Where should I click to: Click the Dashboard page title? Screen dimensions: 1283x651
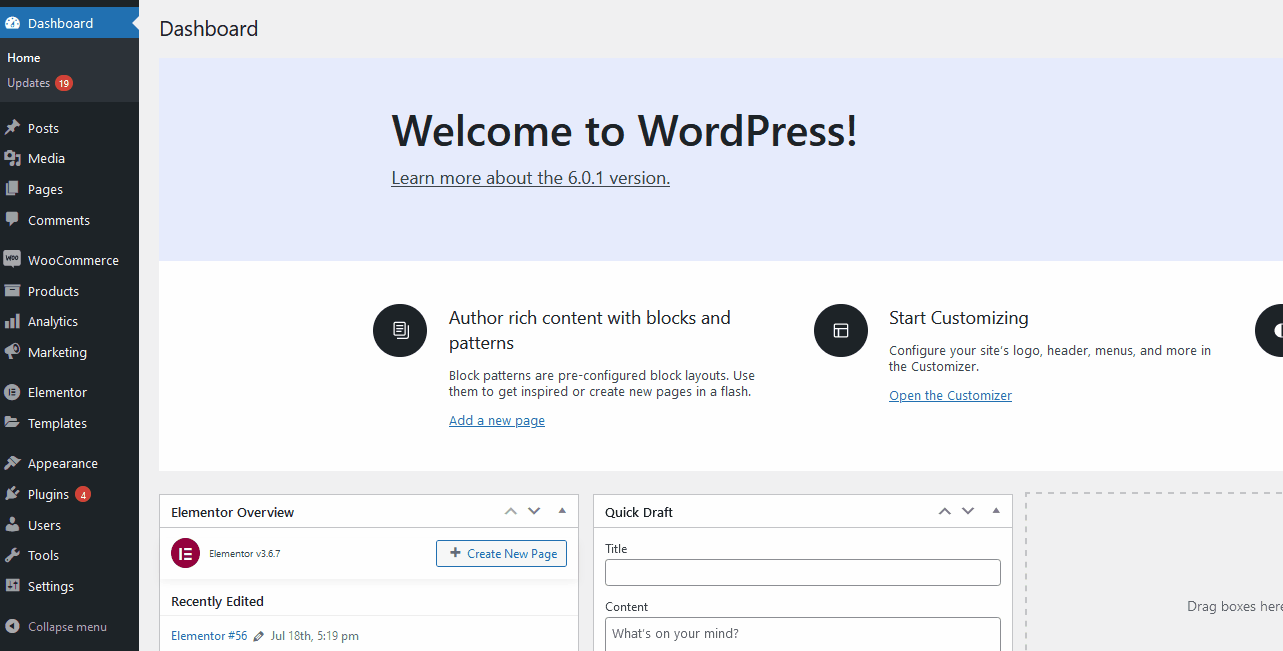(x=208, y=28)
